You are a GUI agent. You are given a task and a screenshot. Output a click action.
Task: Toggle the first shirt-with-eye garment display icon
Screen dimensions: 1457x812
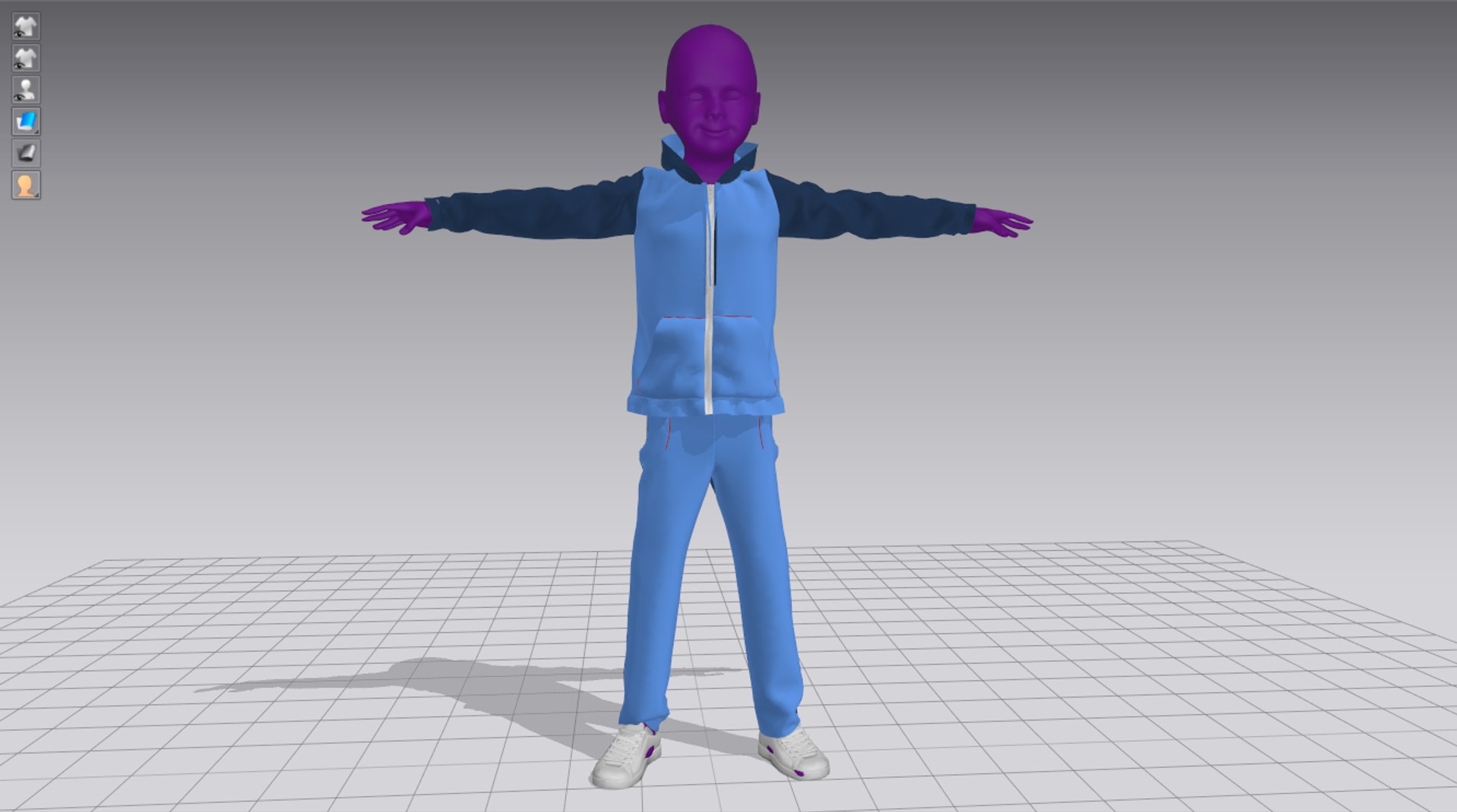click(26, 27)
